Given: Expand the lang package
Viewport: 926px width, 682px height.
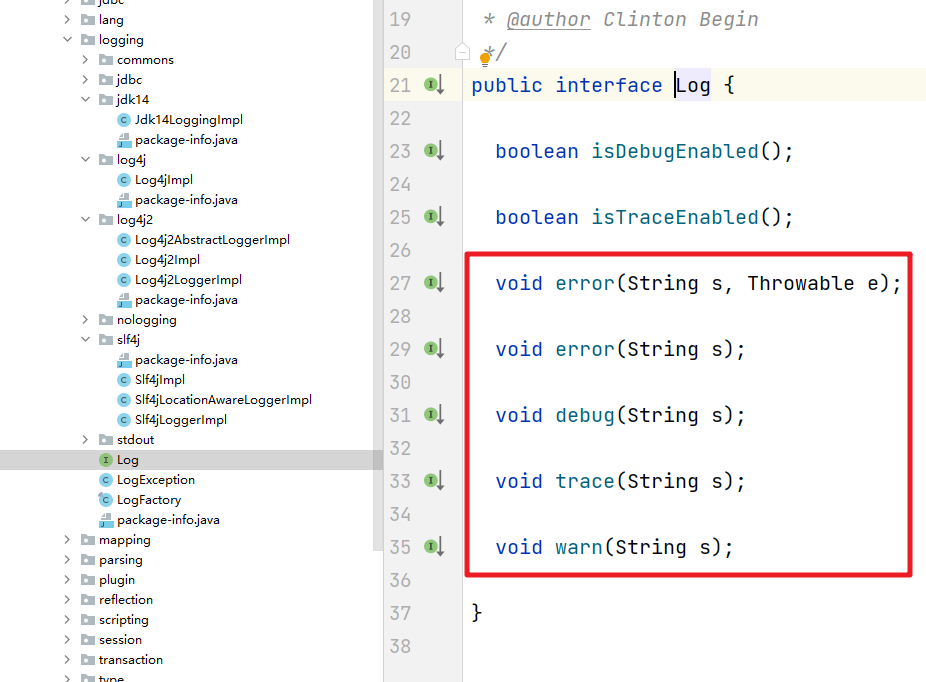Looking at the screenshot, I should click(x=67, y=19).
